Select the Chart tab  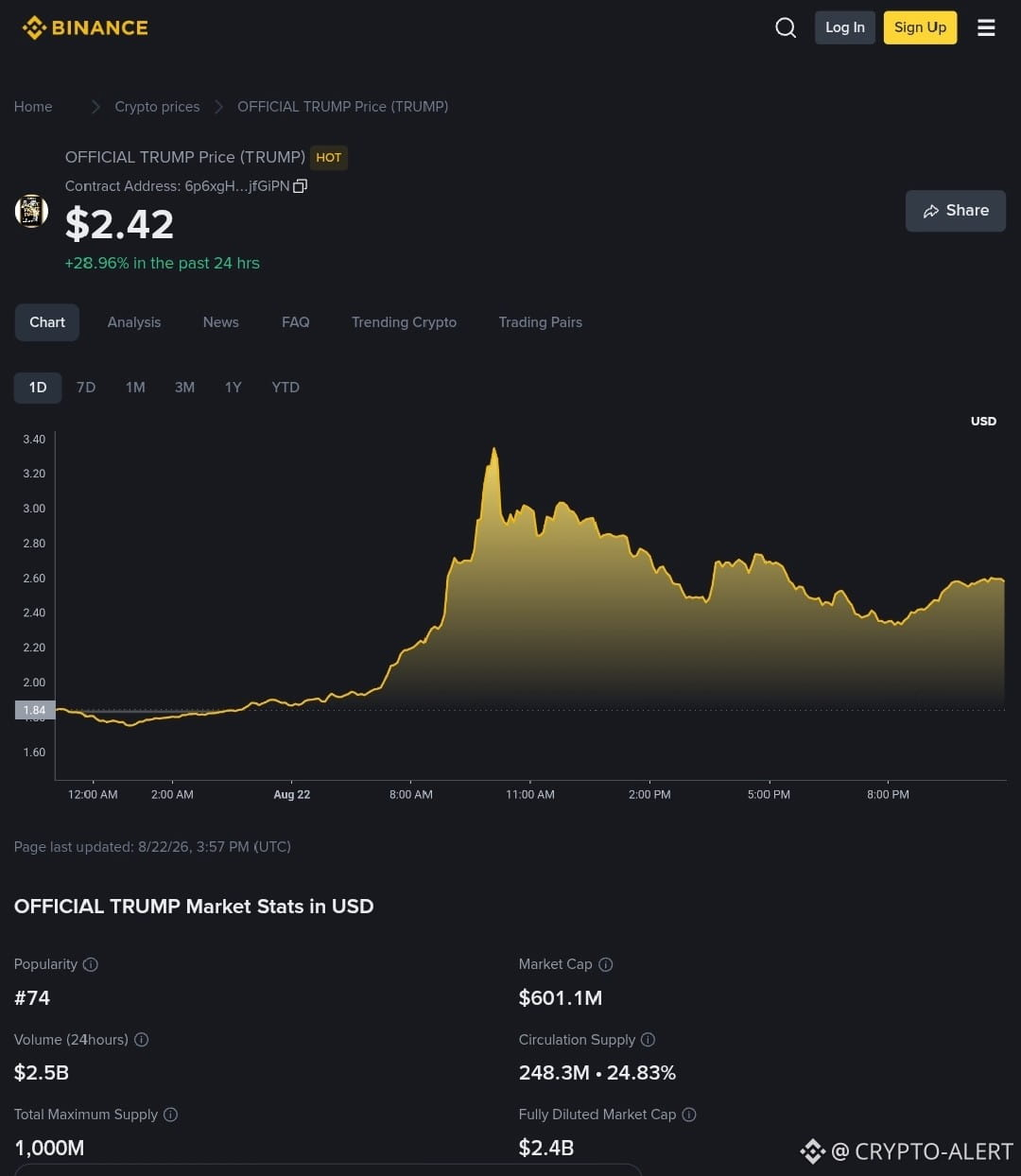[x=47, y=322]
